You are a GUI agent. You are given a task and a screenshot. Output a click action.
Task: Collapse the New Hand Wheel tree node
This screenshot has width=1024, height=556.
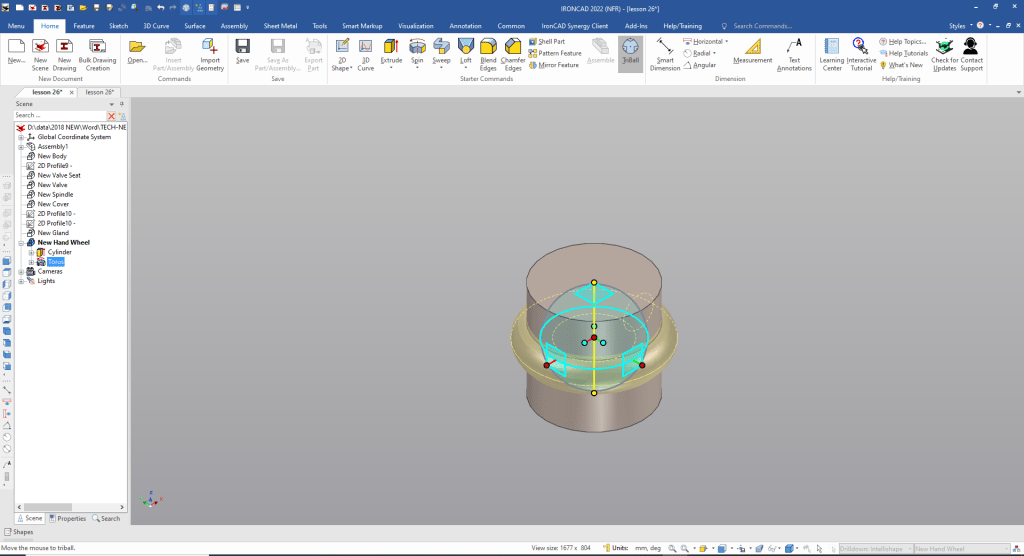click(x=21, y=242)
